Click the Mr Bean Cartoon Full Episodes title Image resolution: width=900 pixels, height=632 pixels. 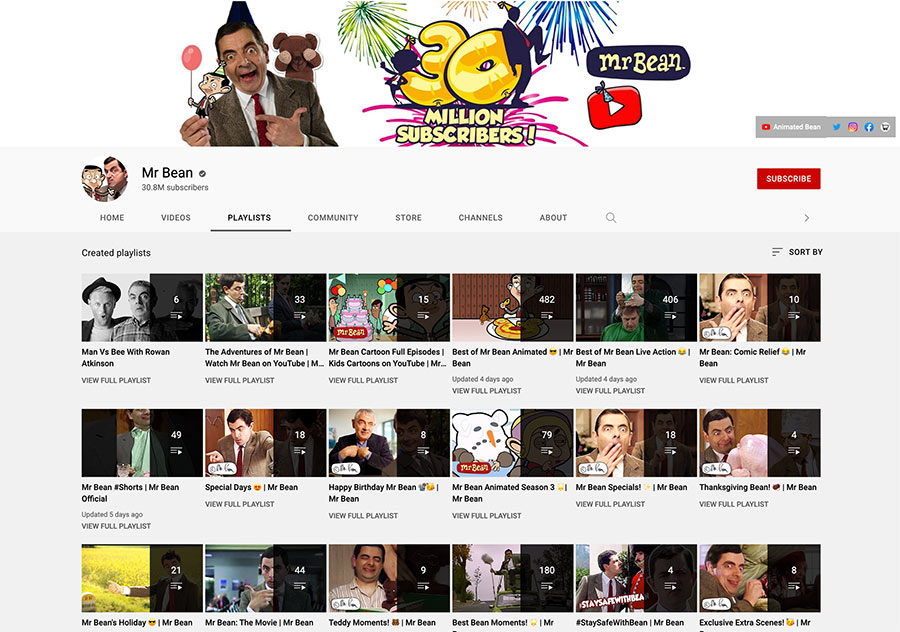click(388, 358)
